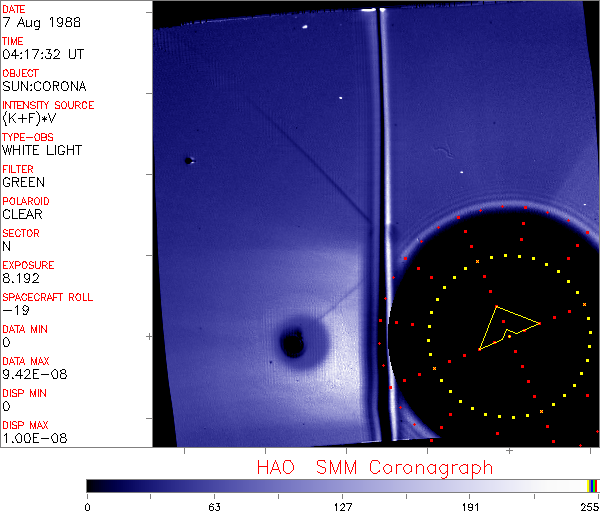Click the "GREEN" filter value
Screen dimensions: 600x512
pyautogui.click(x=23, y=183)
